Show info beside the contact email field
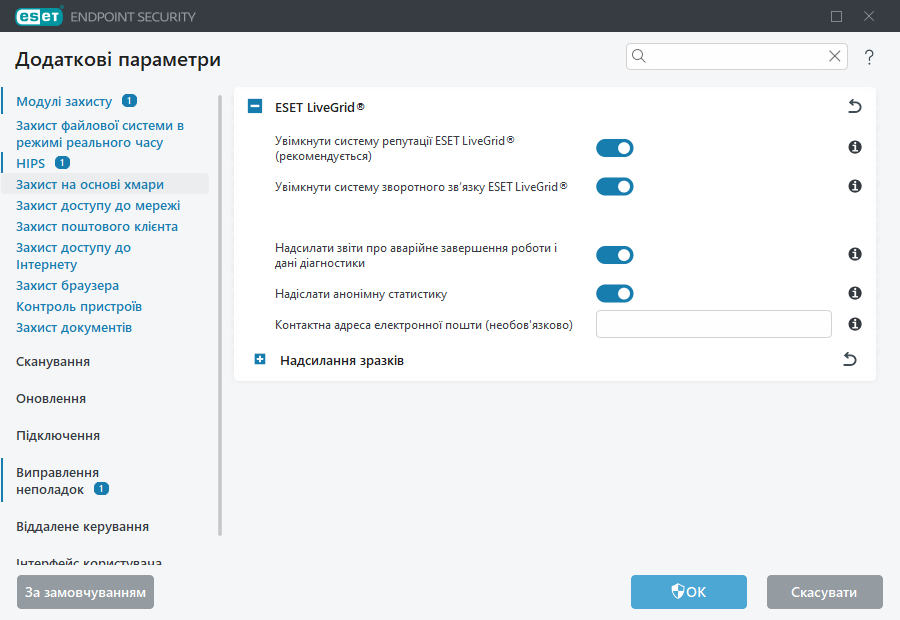This screenshot has height=620, width=900. click(854, 323)
